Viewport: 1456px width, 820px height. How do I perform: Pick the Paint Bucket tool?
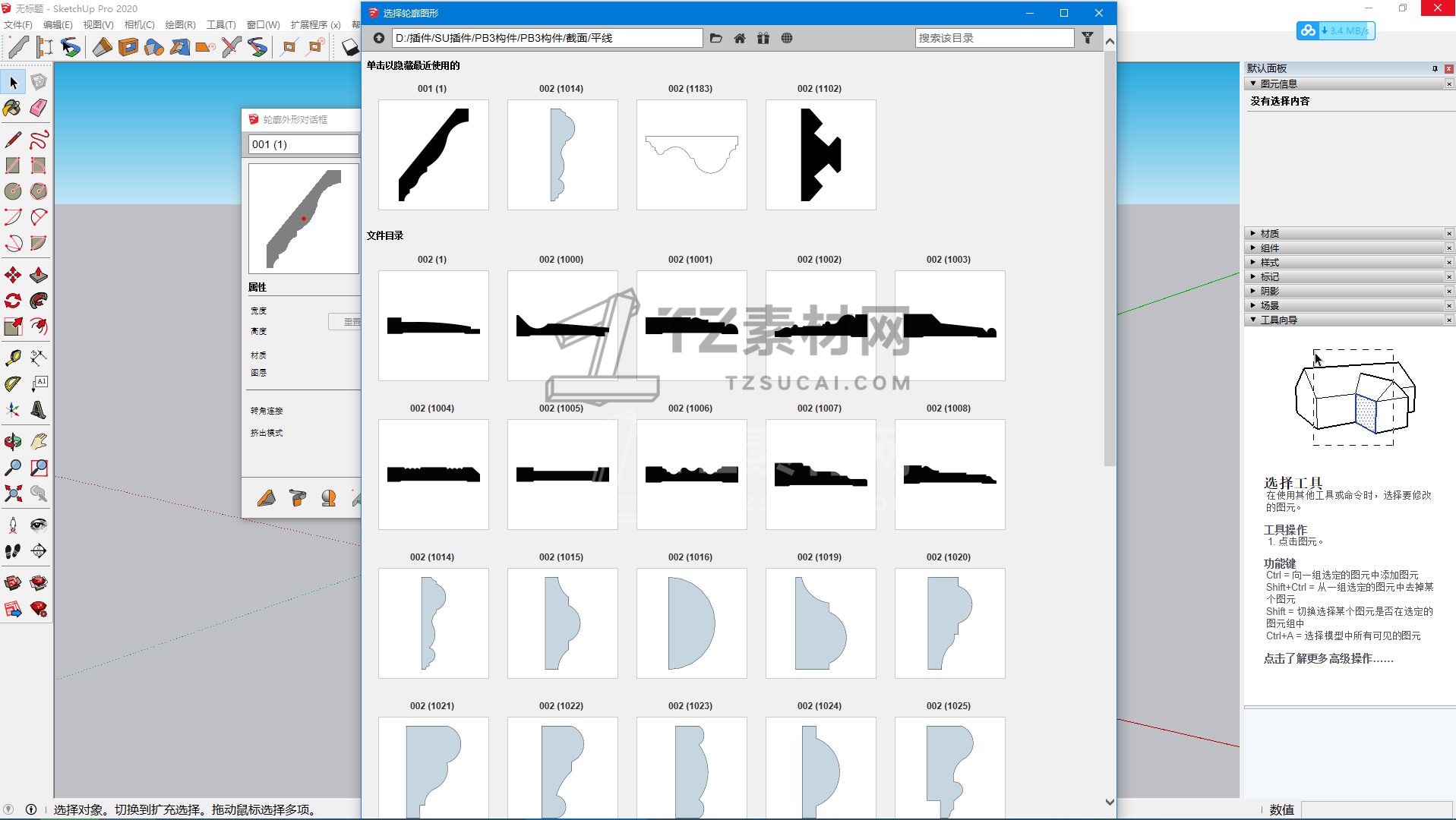[13, 108]
